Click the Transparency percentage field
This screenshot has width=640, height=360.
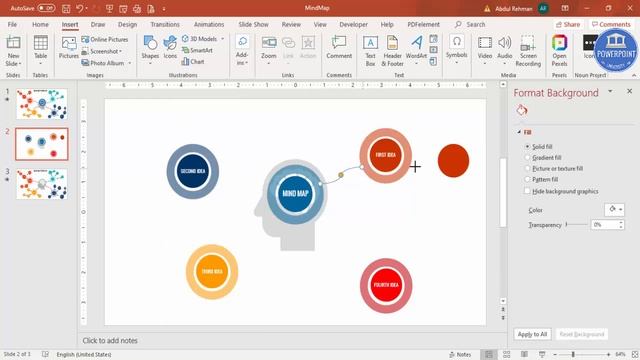click(604, 224)
